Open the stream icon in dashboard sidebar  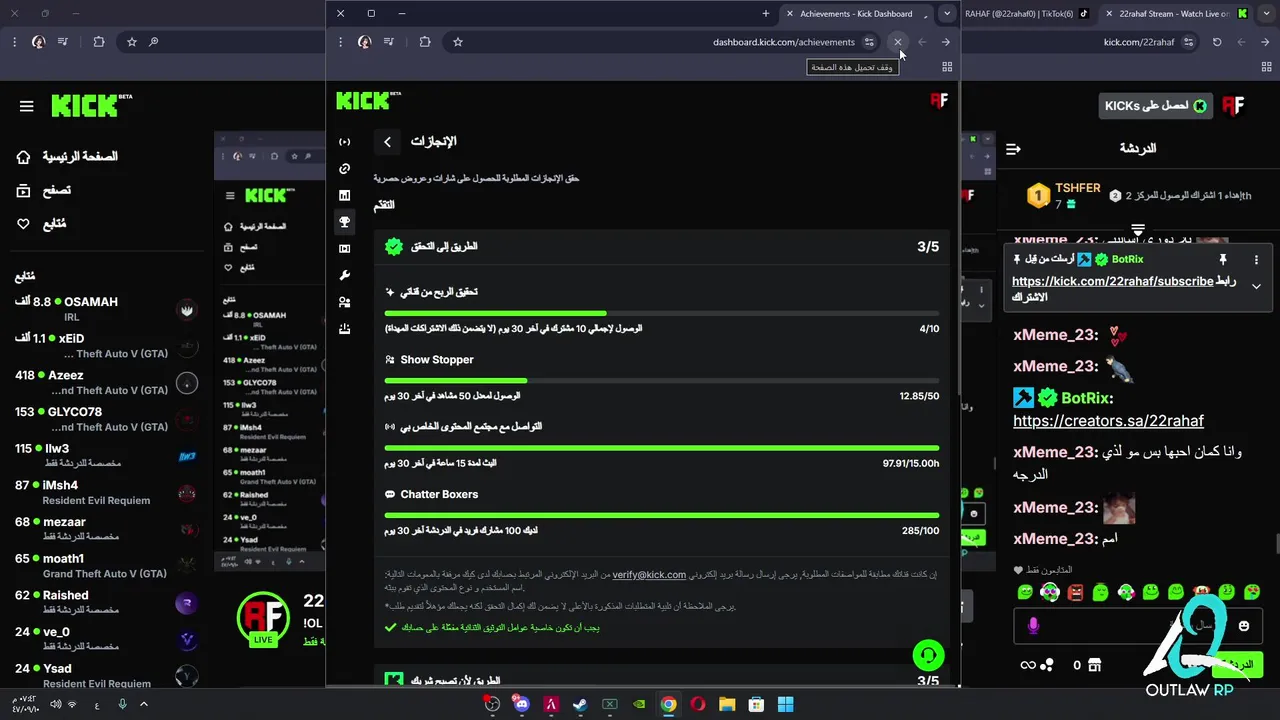pos(345,142)
